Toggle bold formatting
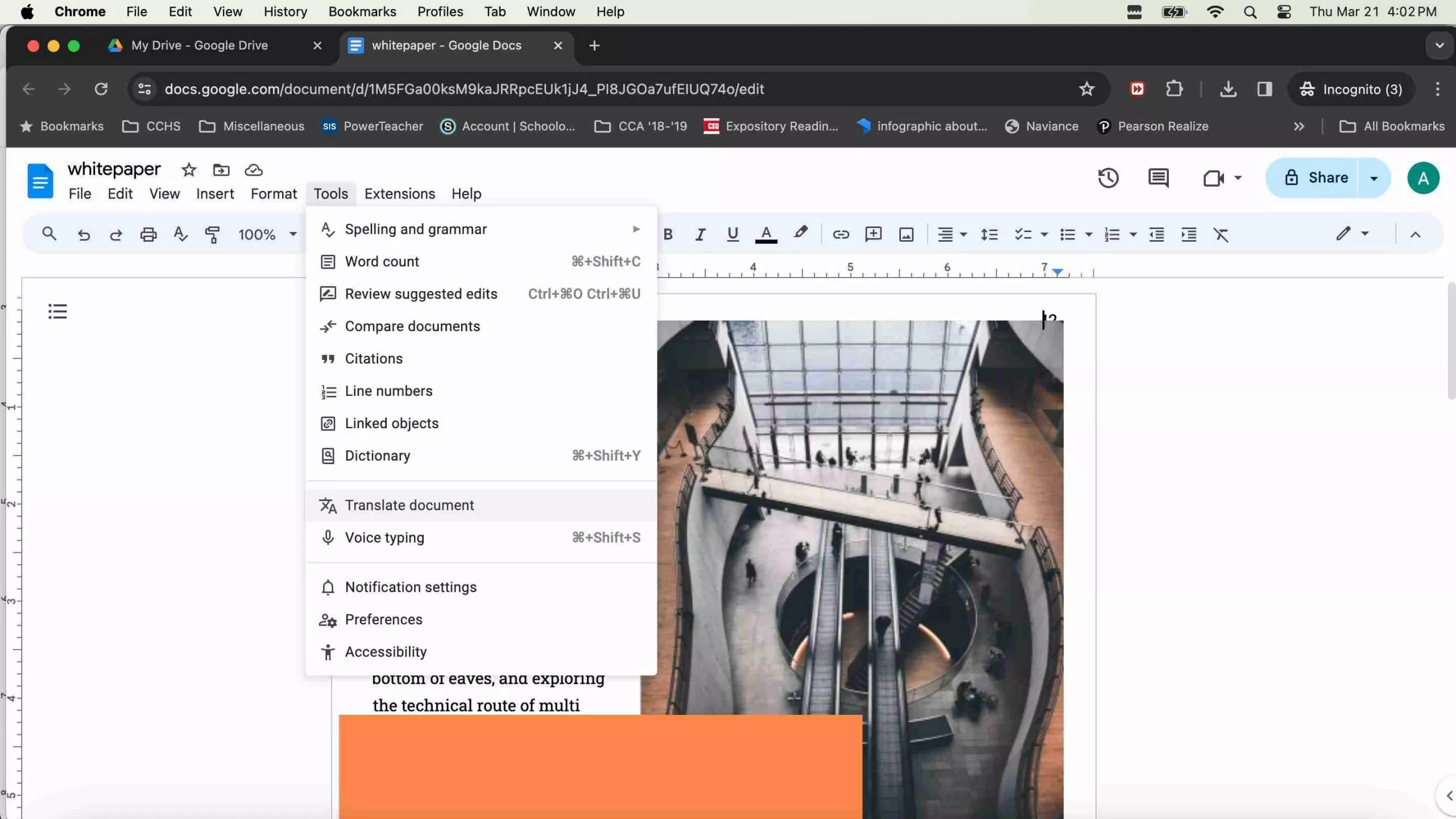This screenshot has height=819, width=1456. coord(668,234)
